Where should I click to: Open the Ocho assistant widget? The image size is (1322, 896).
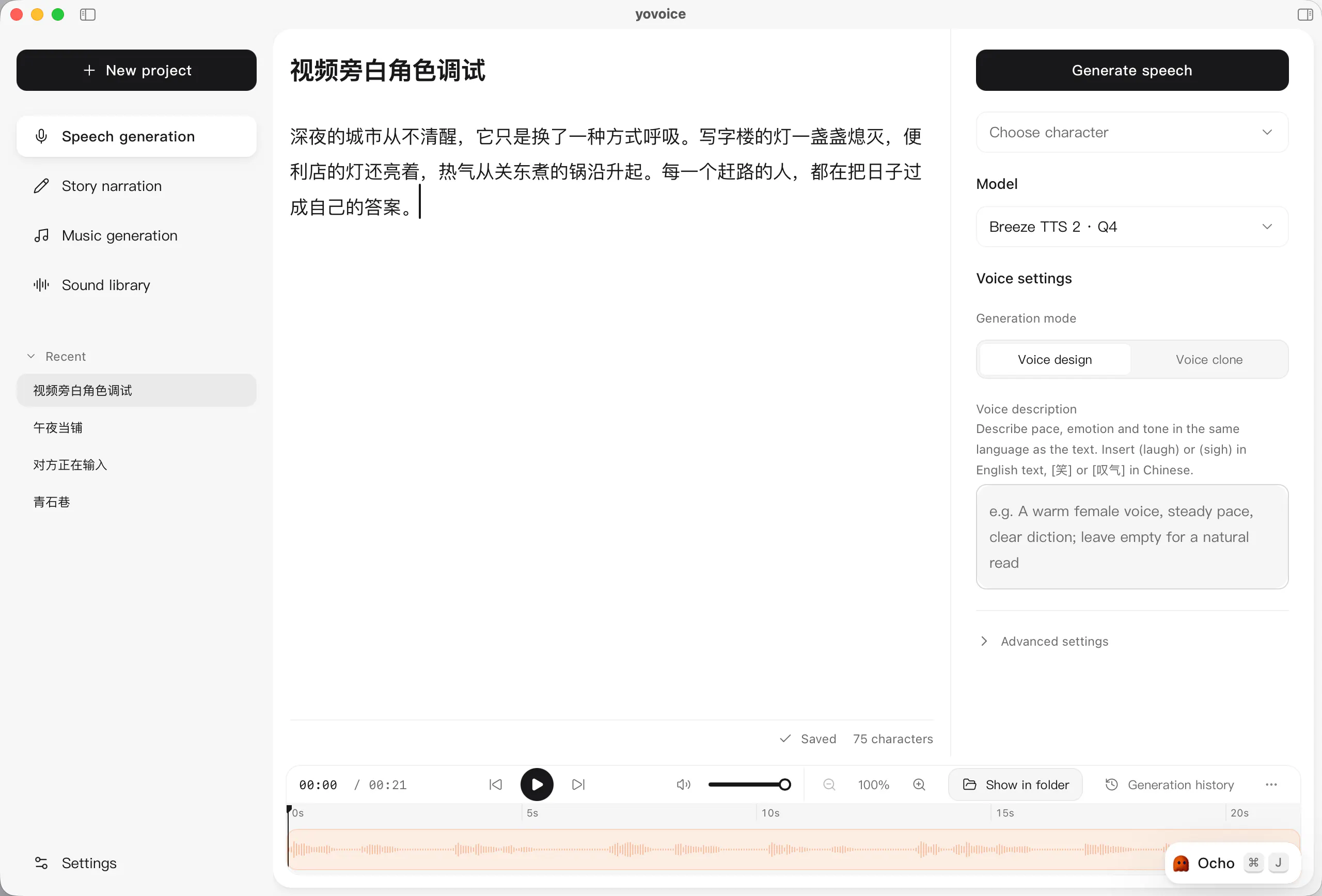point(1232,863)
